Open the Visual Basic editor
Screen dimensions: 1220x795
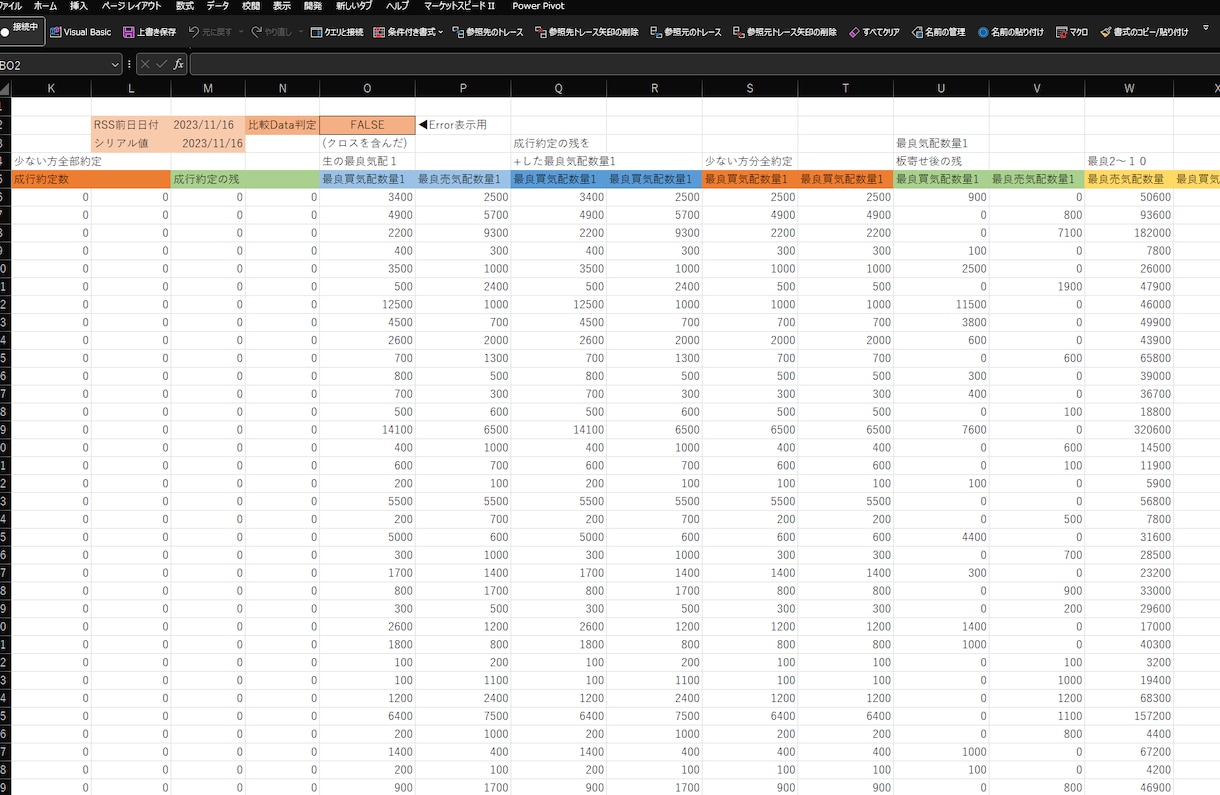[80, 32]
